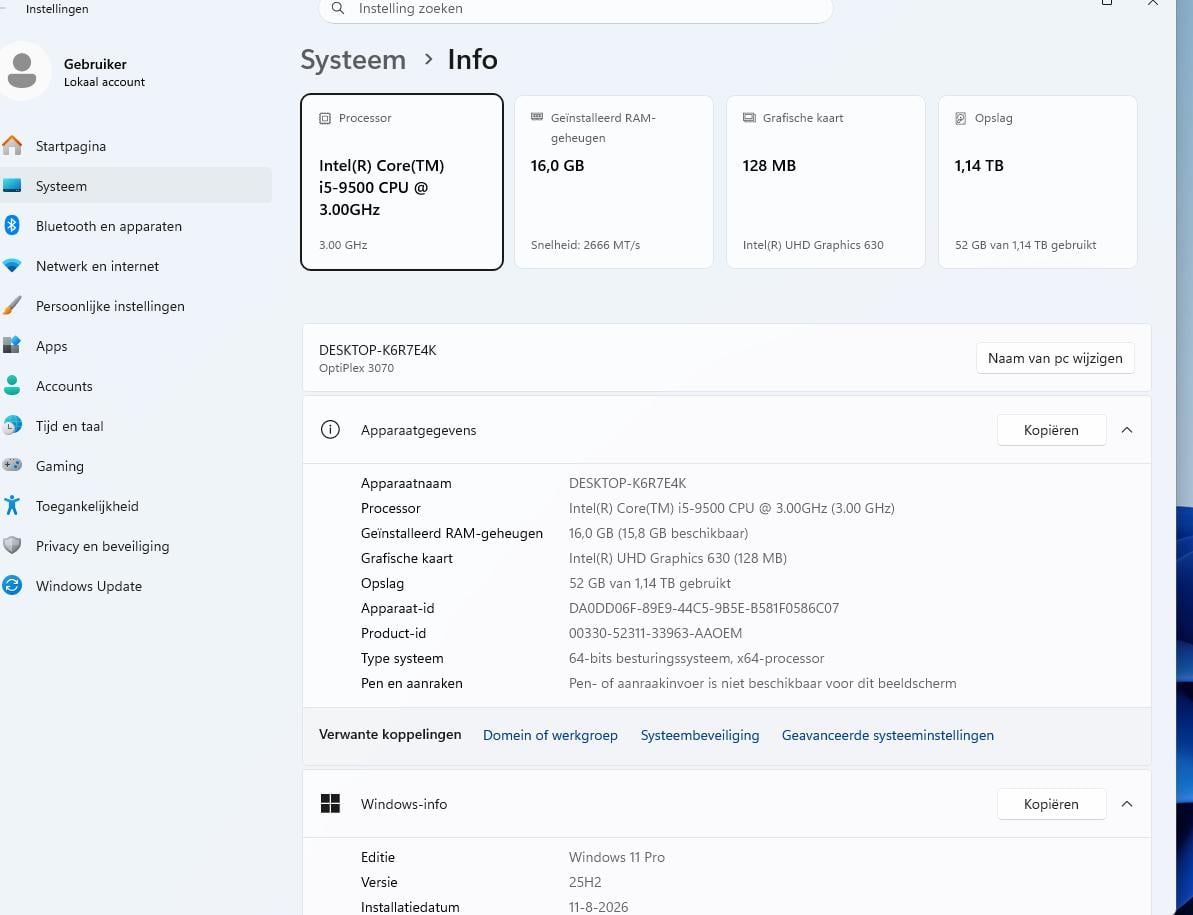Collapse the Windows-info section chevron

click(x=1127, y=804)
